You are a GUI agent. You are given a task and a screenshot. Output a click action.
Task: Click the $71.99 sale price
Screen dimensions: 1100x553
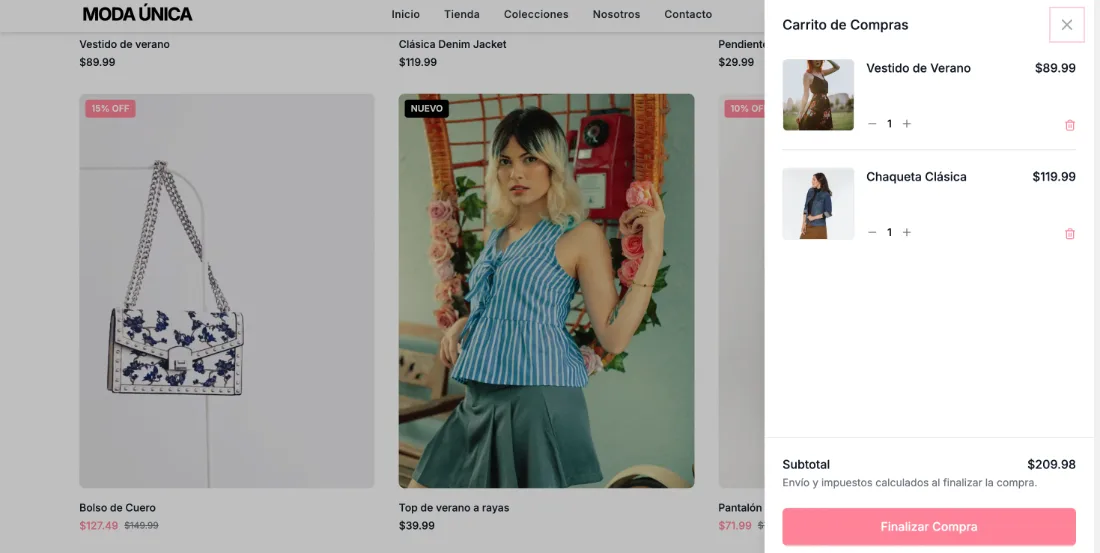point(735,525)
